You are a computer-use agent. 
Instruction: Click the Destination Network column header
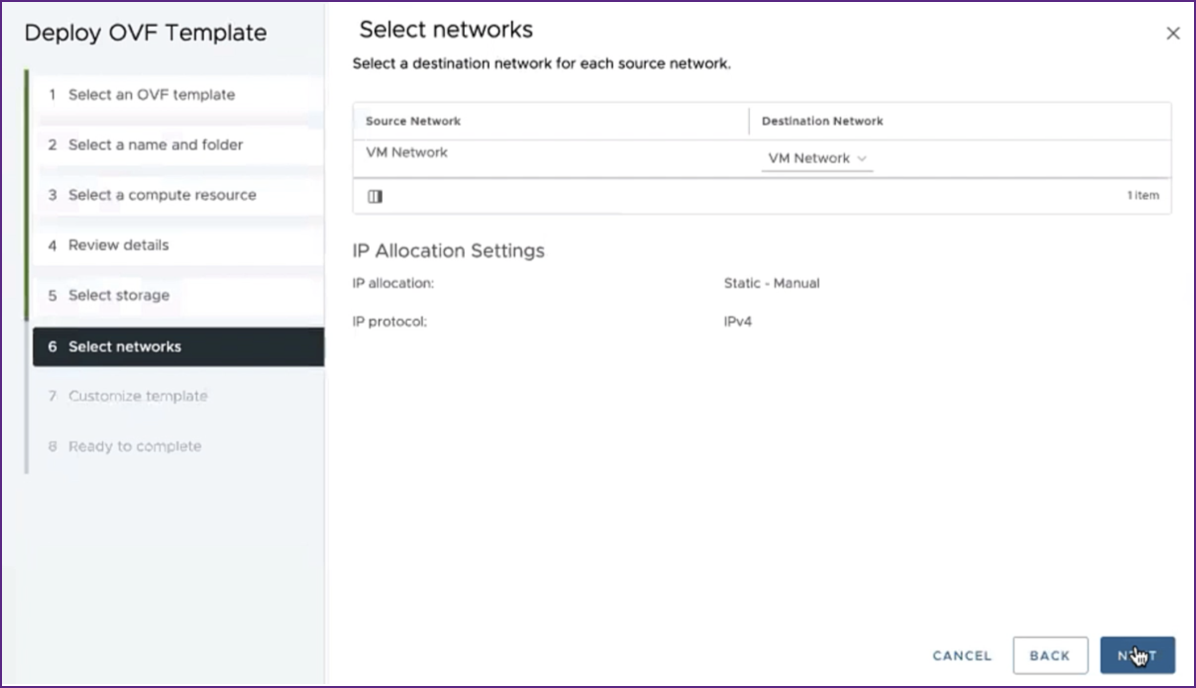[822, 121]
